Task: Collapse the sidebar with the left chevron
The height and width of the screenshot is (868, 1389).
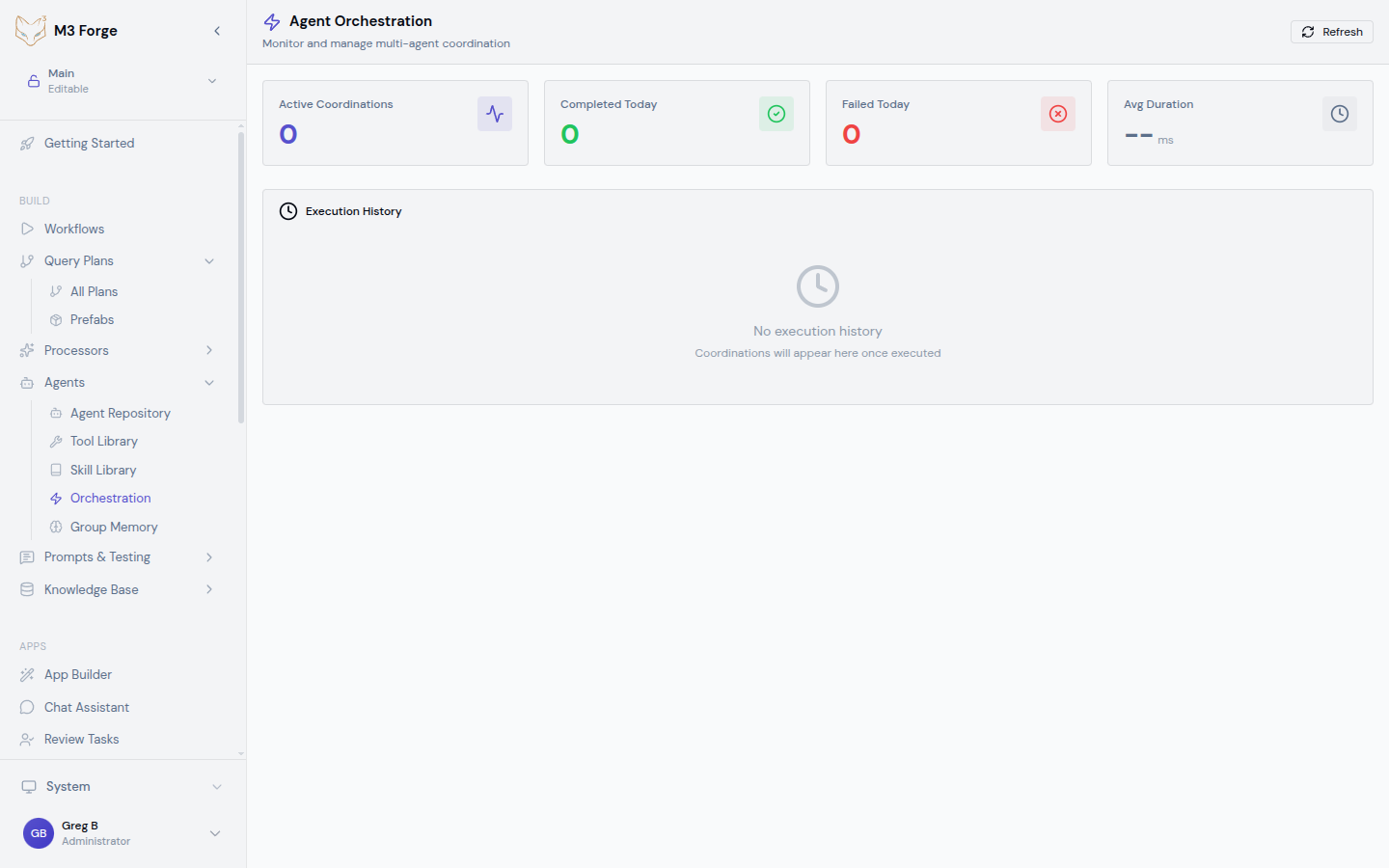Action: (217, 31)
